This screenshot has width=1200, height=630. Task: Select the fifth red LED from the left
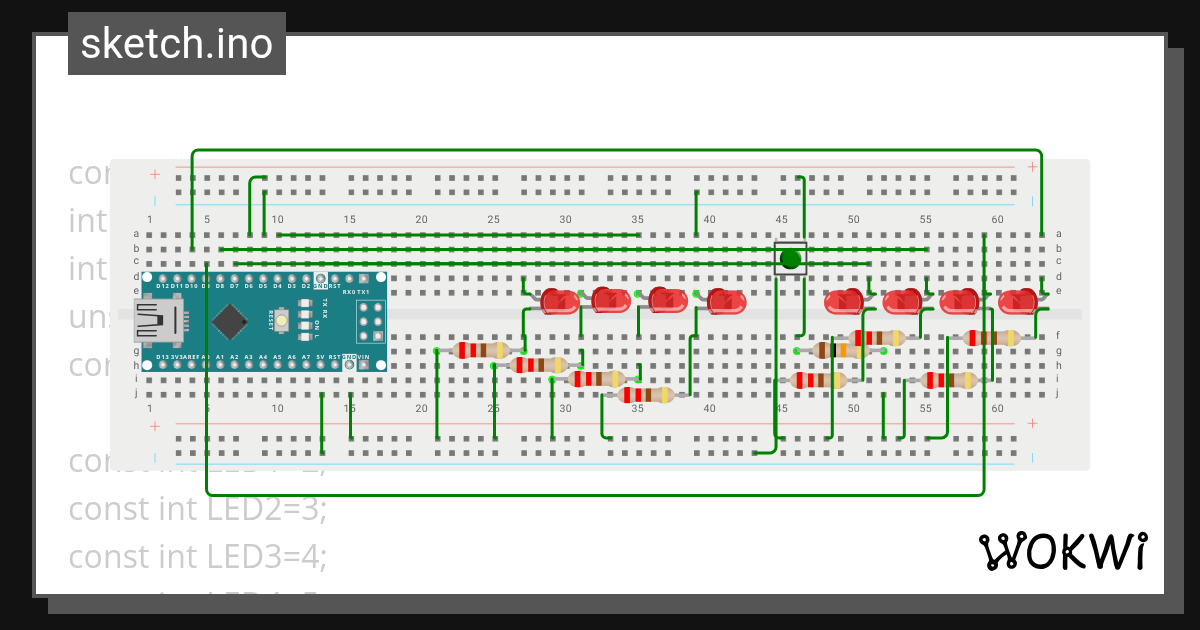pos(844,300)
